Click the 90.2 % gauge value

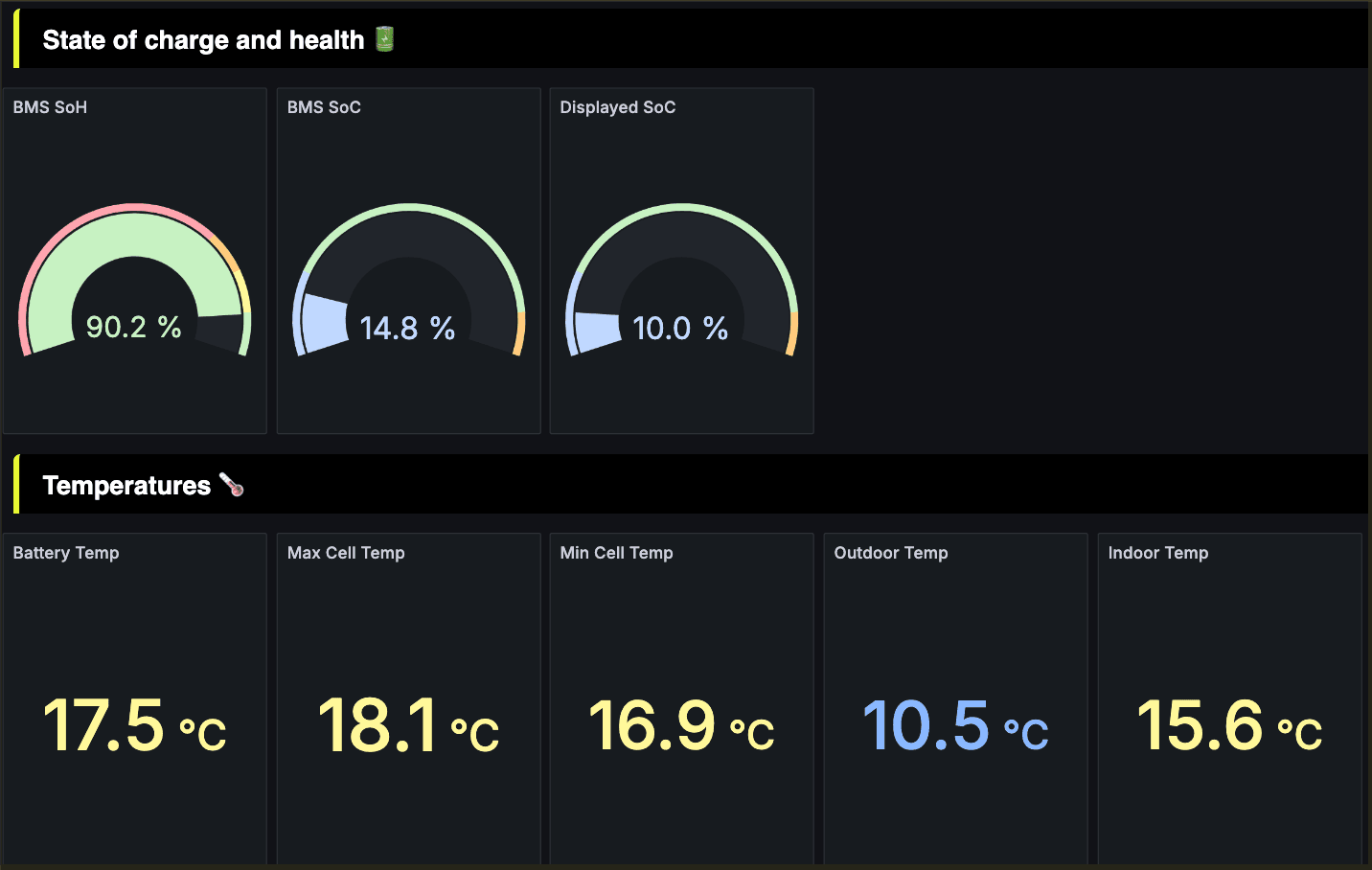[x=134, y=328]
